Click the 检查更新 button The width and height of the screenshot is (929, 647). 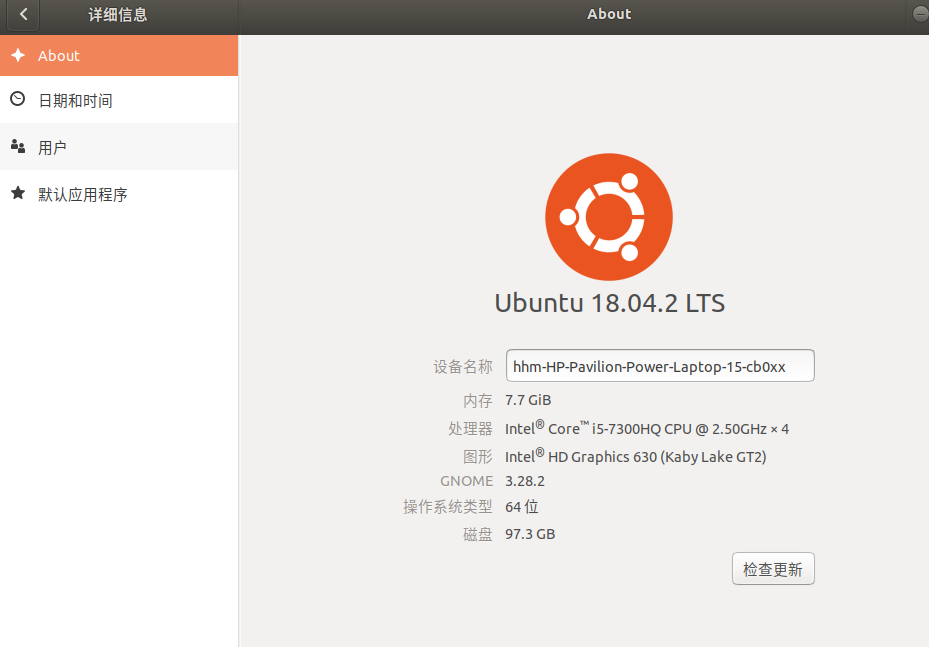[x=772, y=568]
